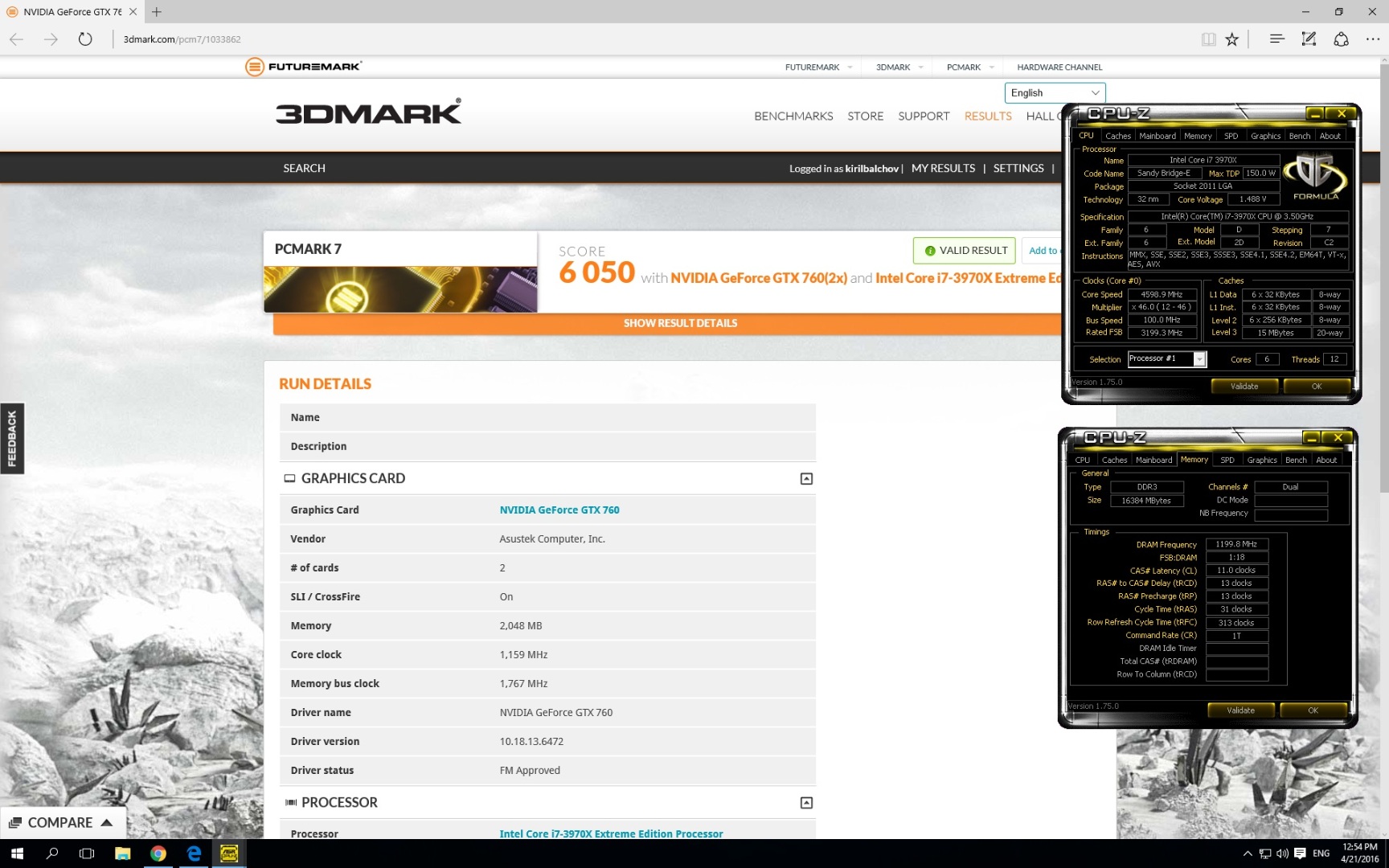This screenshot has height=868, width=1389.
Task: Click the VALID RESULT button
Action: [x=965, y=251]
